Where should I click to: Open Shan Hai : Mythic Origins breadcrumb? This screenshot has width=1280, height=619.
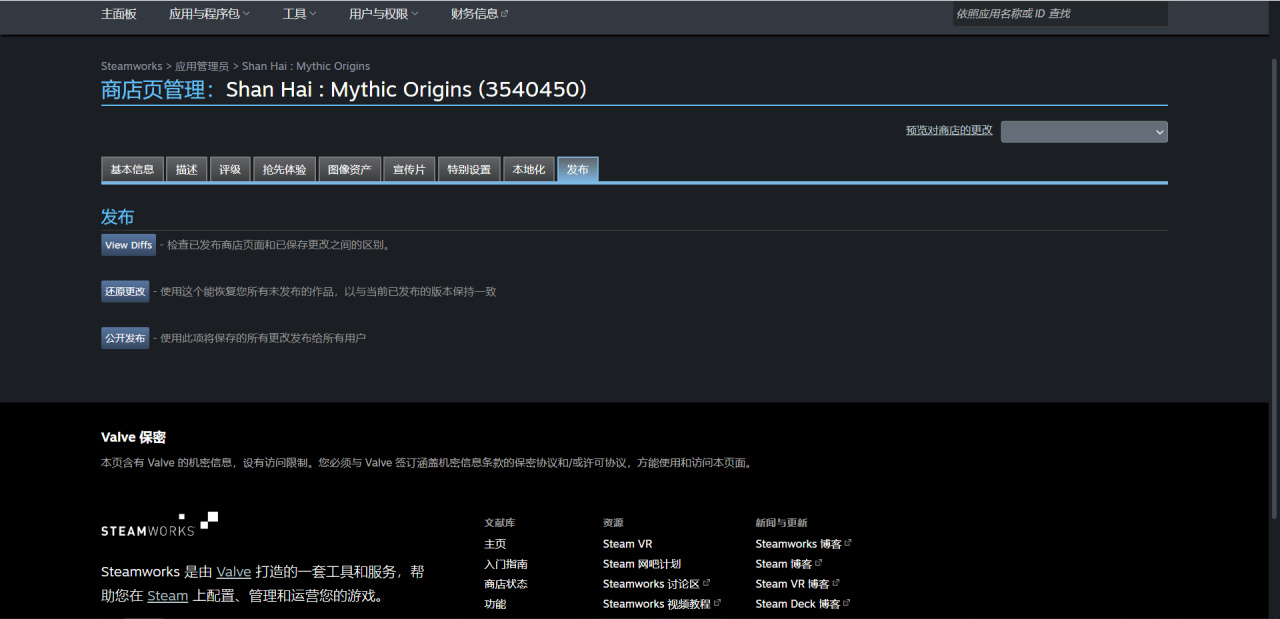(306, 66)
